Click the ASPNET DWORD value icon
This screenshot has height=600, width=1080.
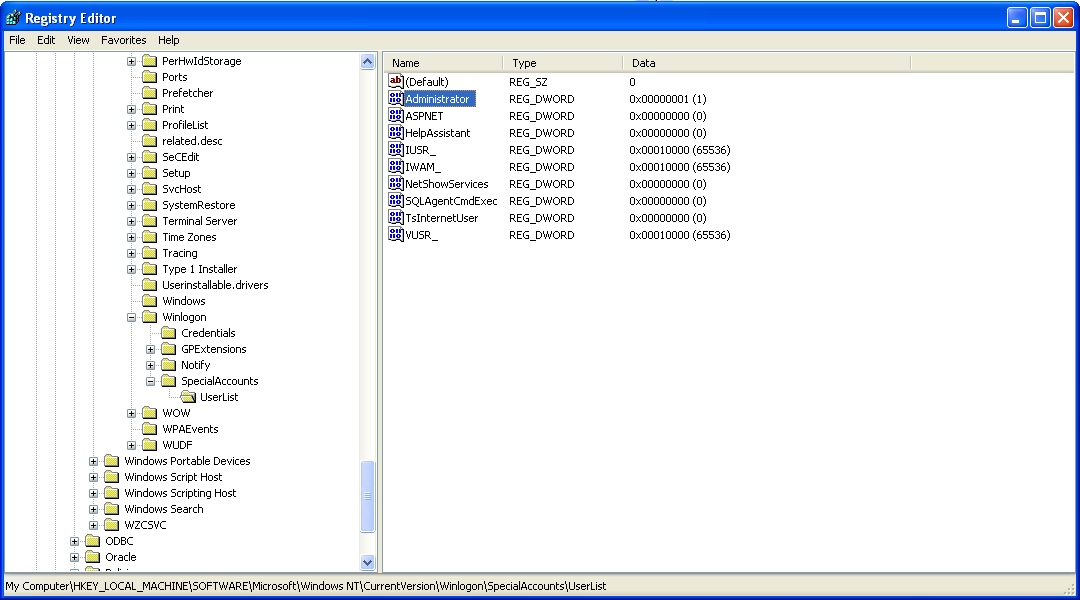coord(395,116)
